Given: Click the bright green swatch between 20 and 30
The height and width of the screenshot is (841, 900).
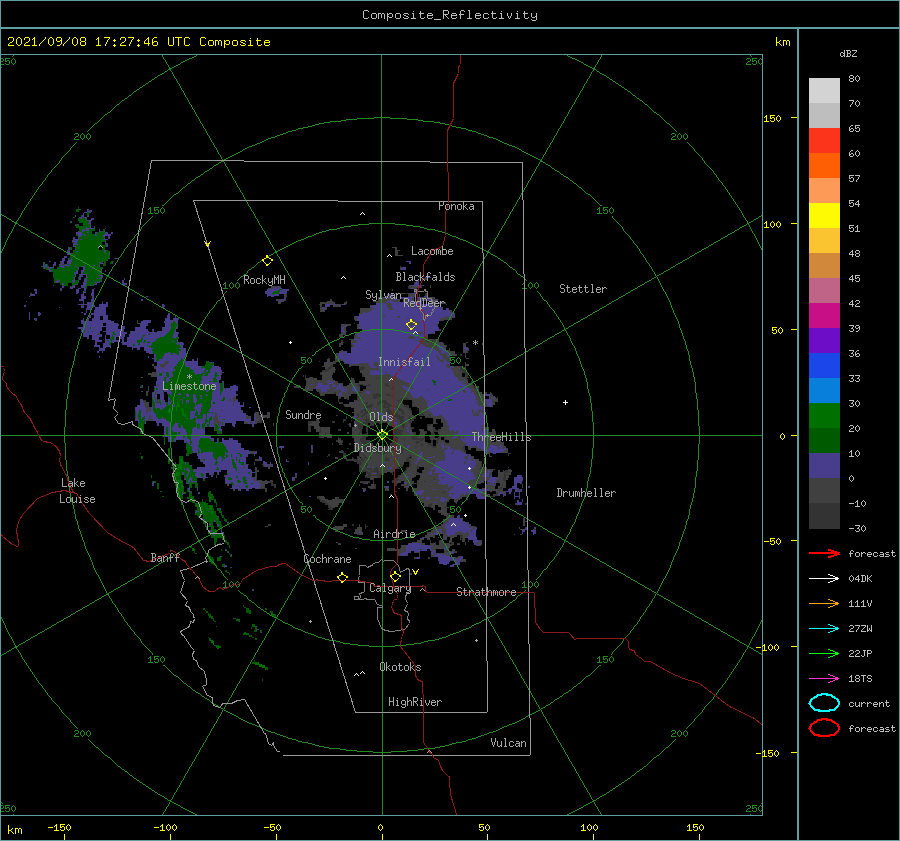Looking at the screenshot, I should [x=824, y=416].
